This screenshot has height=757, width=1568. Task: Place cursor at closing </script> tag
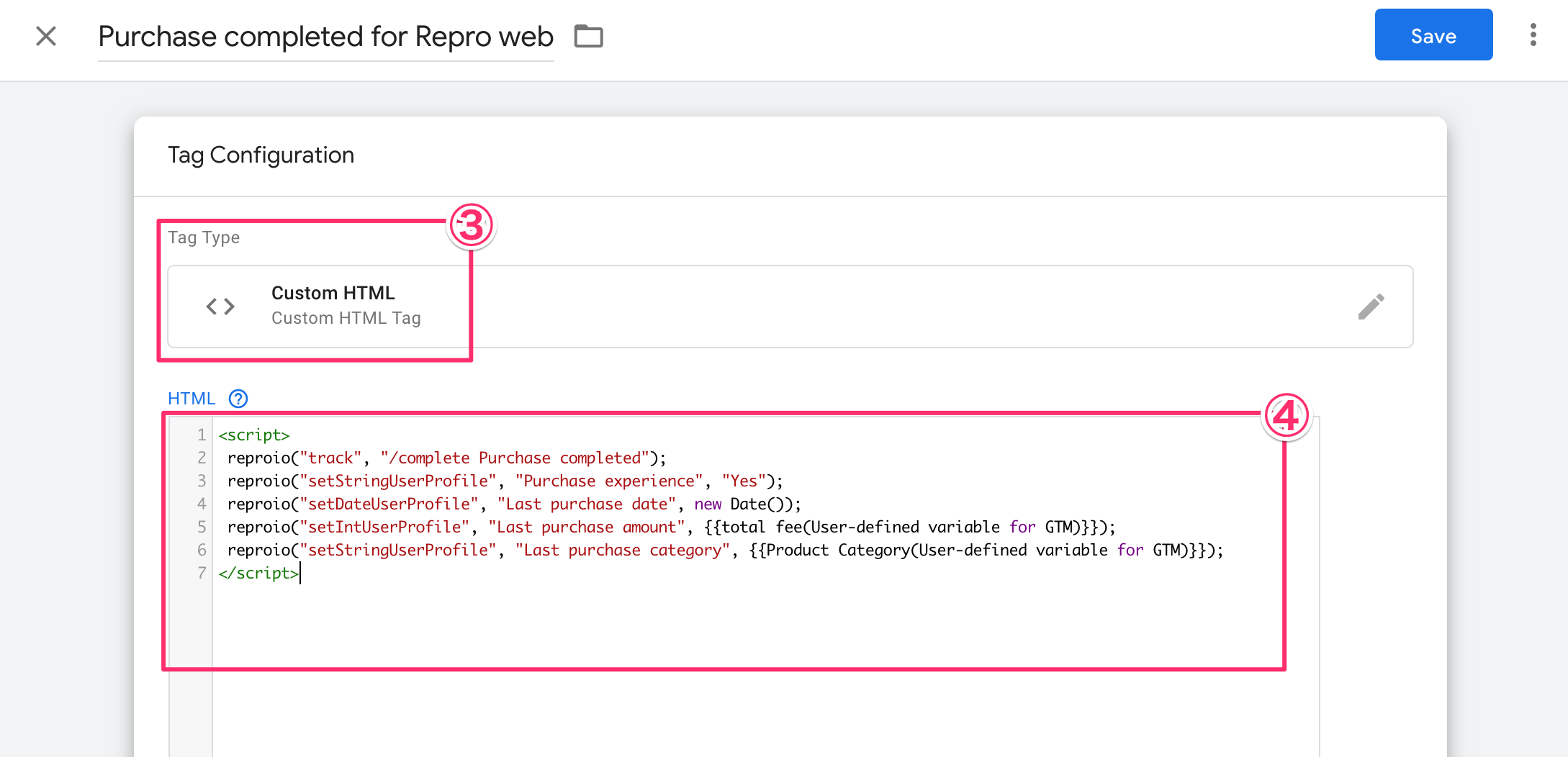pos(259,573)
